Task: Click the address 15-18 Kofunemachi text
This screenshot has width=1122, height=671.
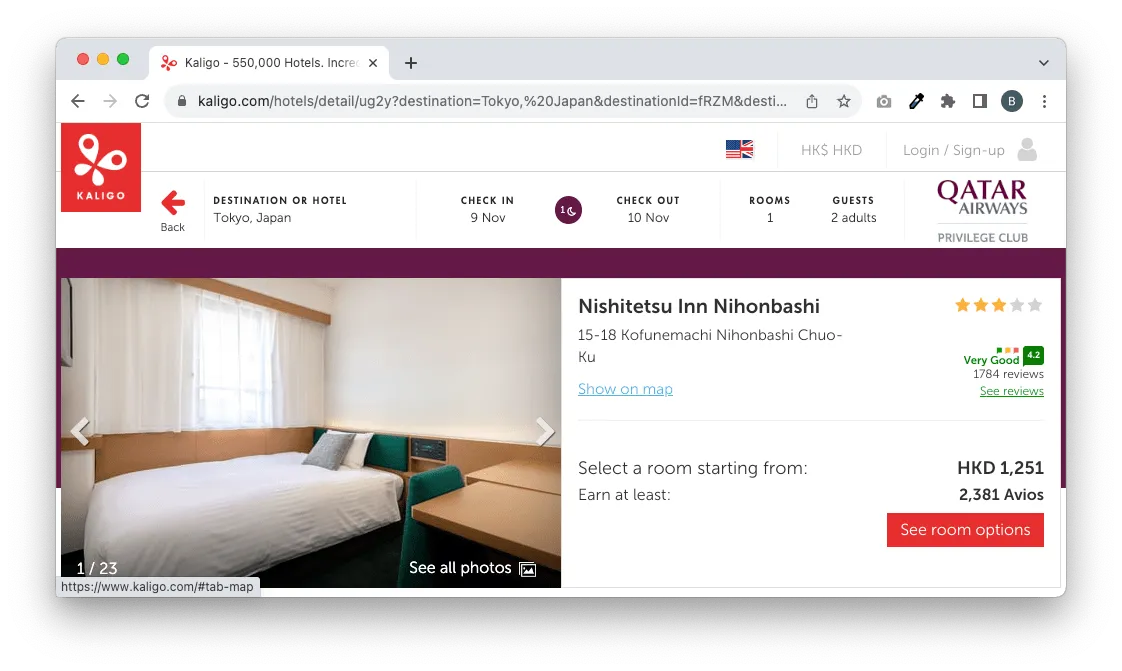Action: 711,346
